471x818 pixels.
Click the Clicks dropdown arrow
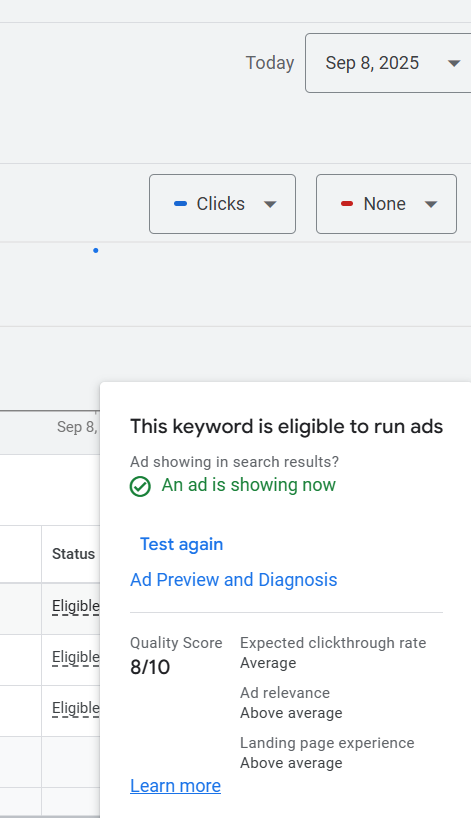coord(270,204)
